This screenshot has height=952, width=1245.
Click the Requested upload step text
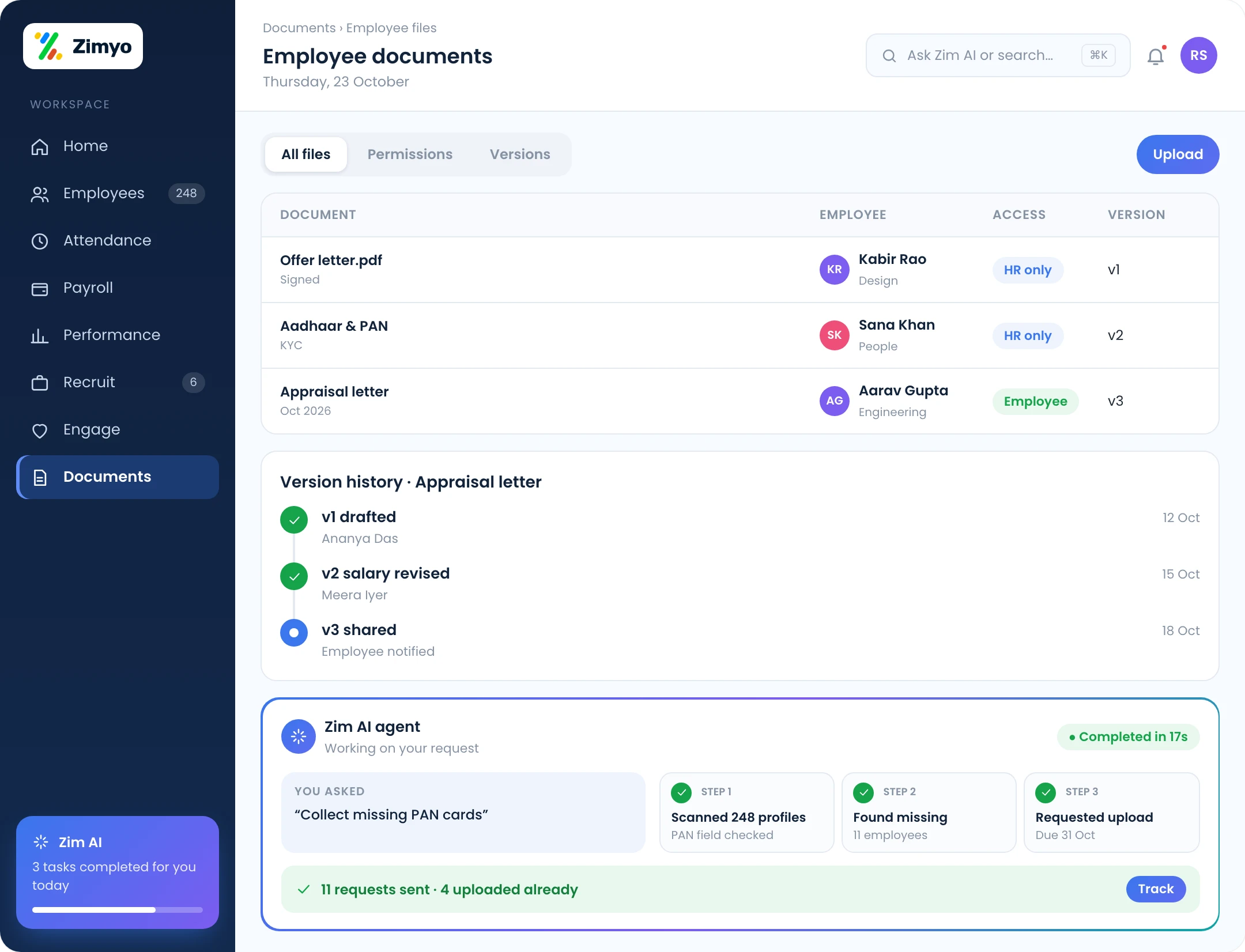point(1094,817)
